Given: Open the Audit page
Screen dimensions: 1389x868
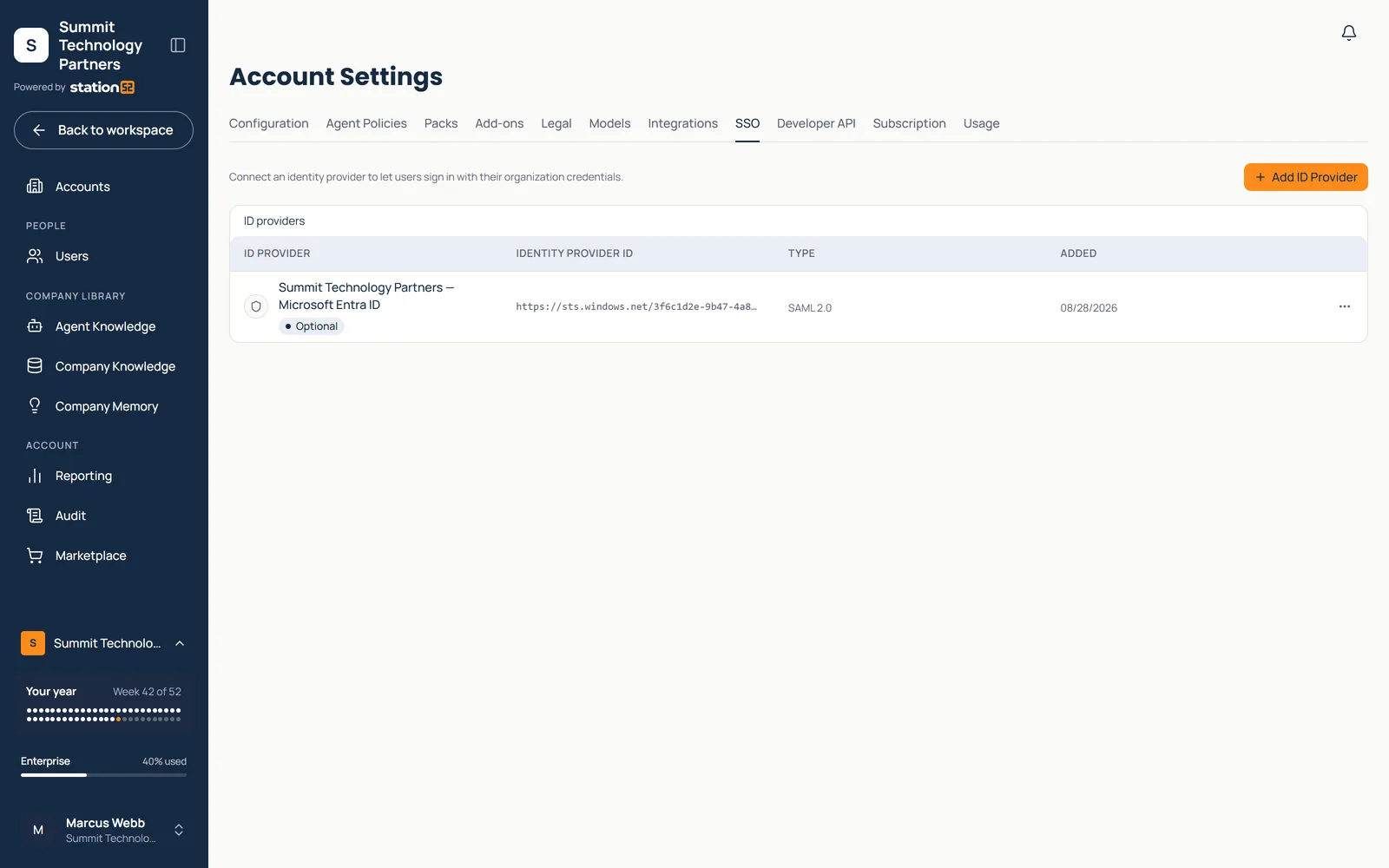Looking at the screenshot, I should click(x=104, y=516).
